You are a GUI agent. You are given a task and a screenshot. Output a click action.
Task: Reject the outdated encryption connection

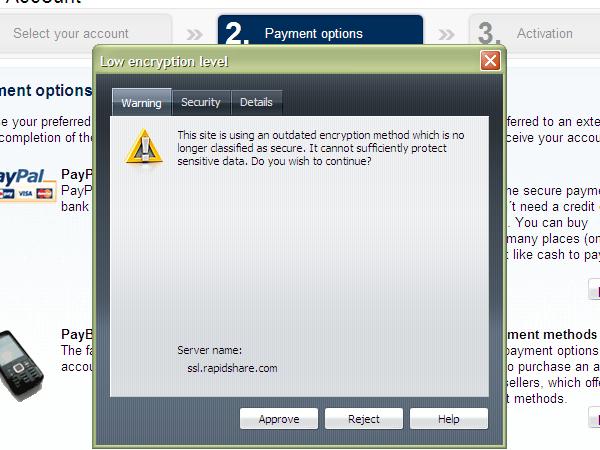pos(364,419)
